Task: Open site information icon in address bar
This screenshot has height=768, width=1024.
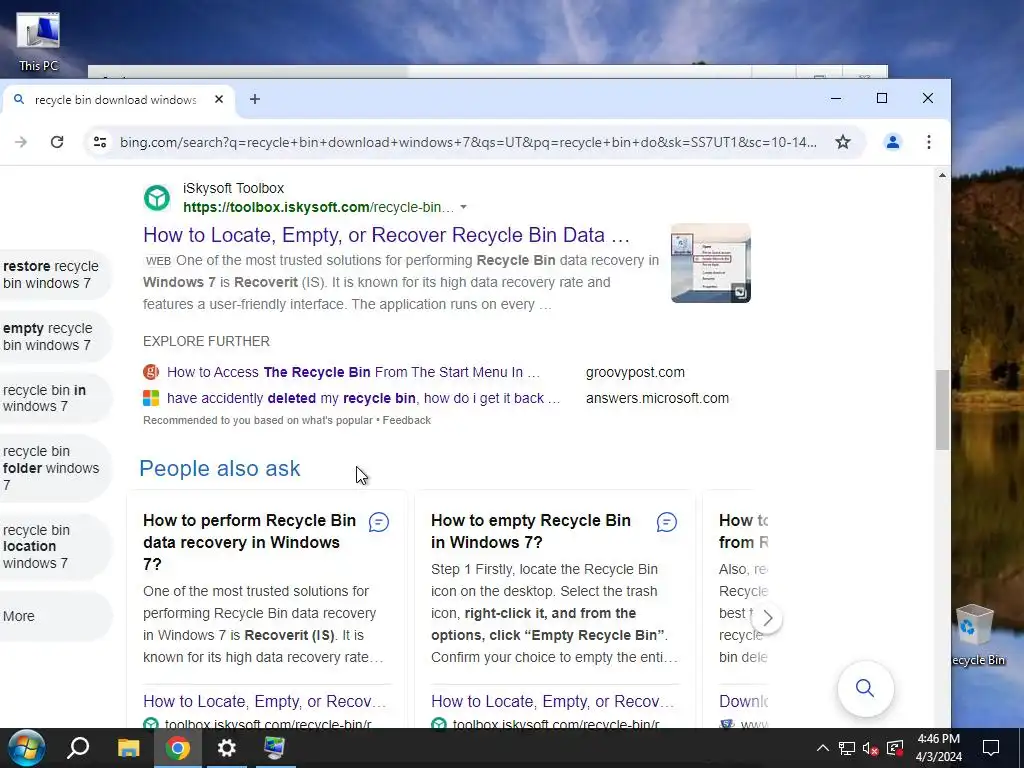Action: 100,142
